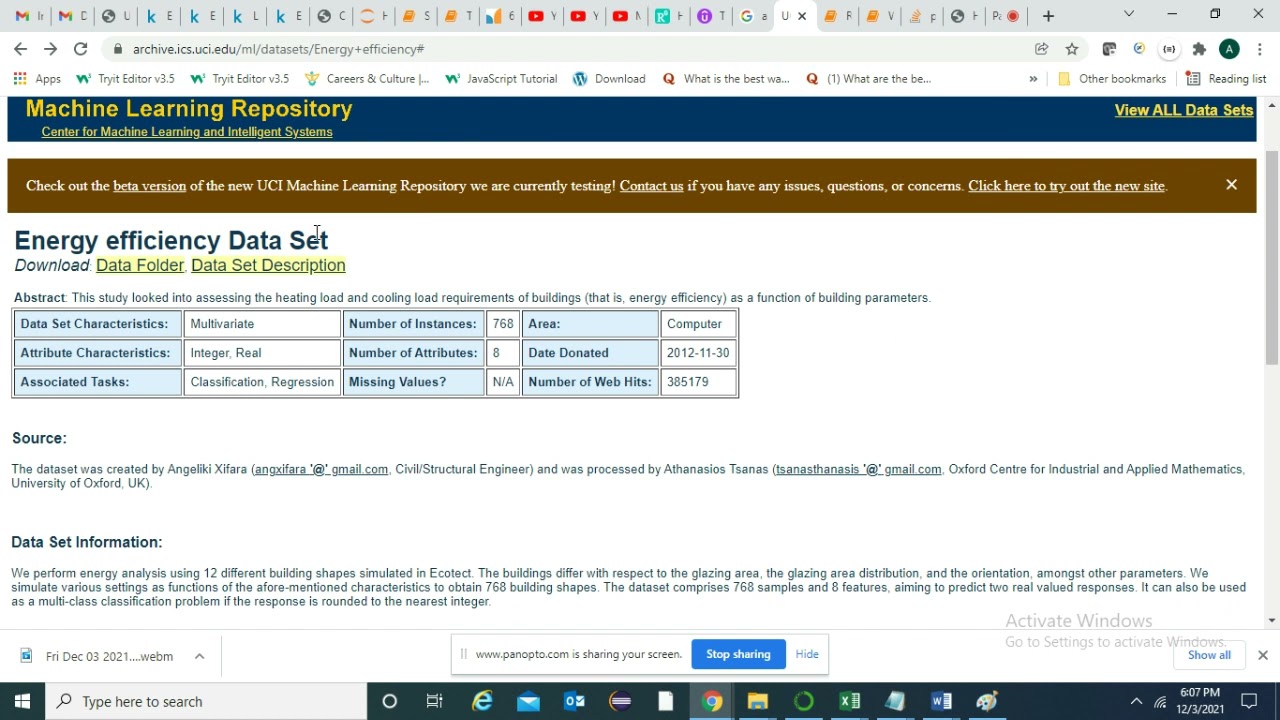Expand the Fri Dec 03 webm download options
This screenshot has height=720, width=1280.
coord(199,656)
